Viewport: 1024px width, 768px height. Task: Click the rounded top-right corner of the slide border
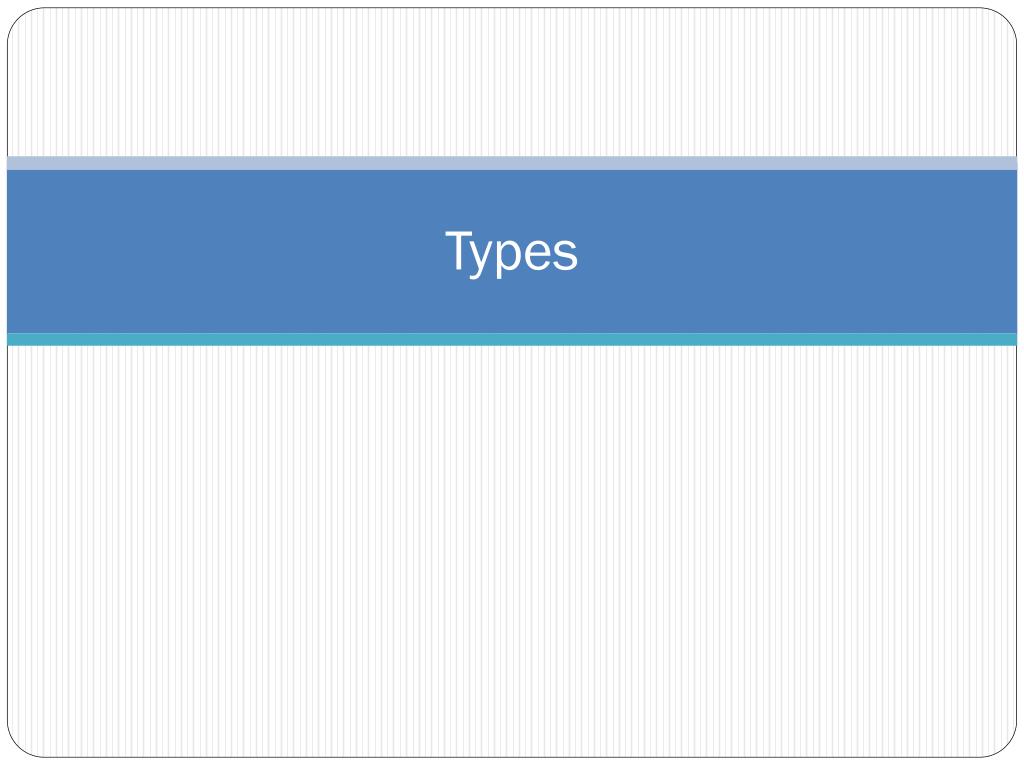point(1006,18)
